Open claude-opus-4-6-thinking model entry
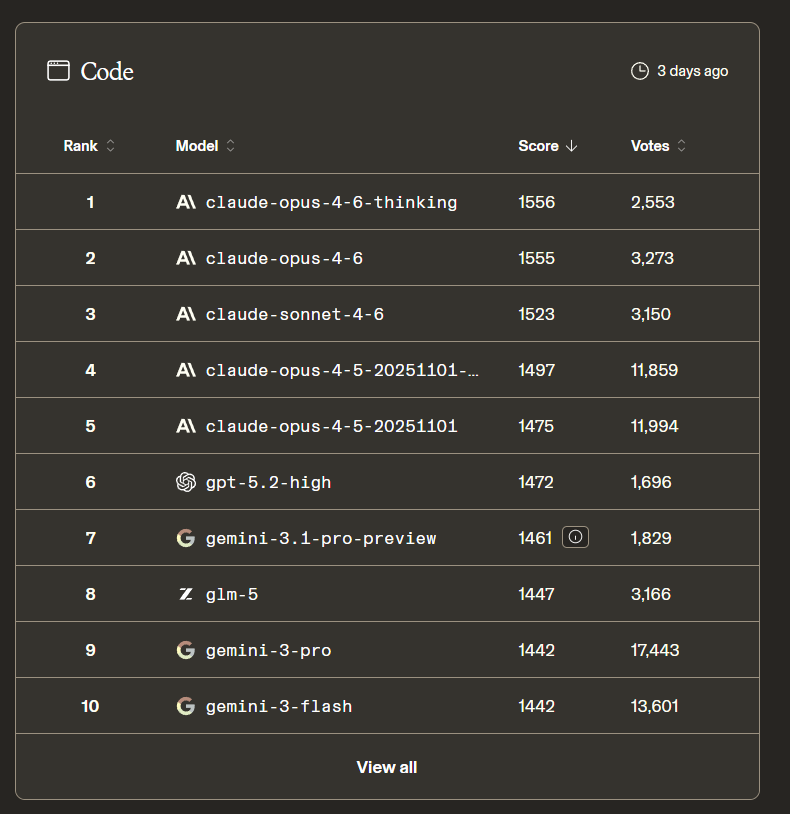This screenshot has height=814, width=790. pos(331,202)
